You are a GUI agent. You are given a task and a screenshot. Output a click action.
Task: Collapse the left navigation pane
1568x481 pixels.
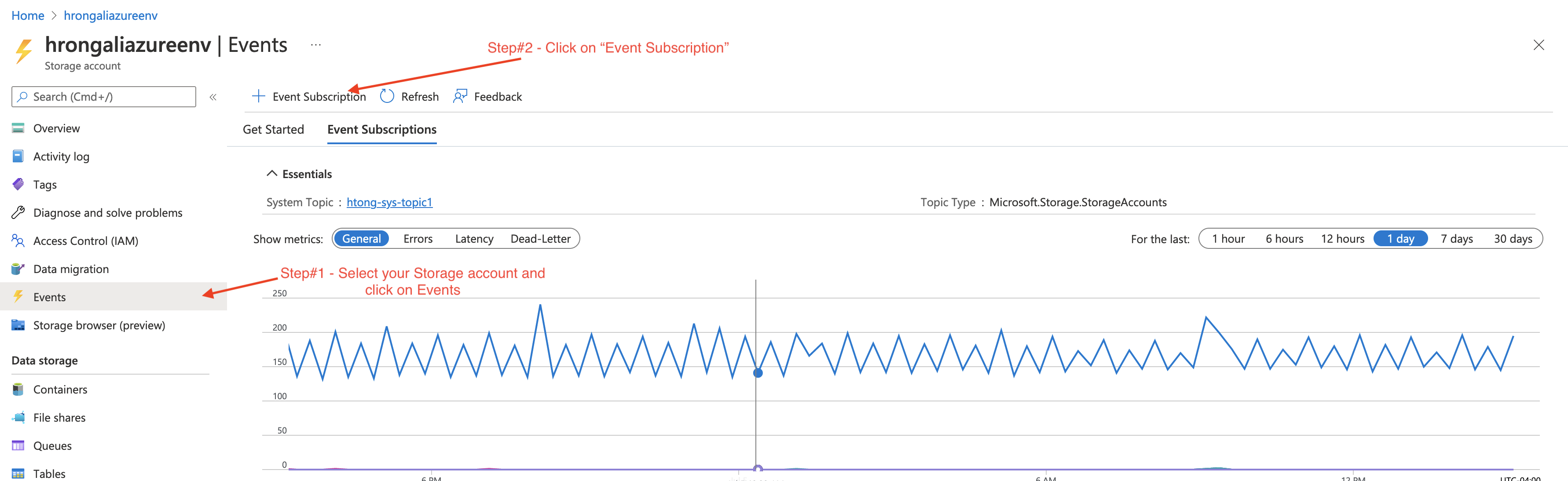(x=214, y=96)
